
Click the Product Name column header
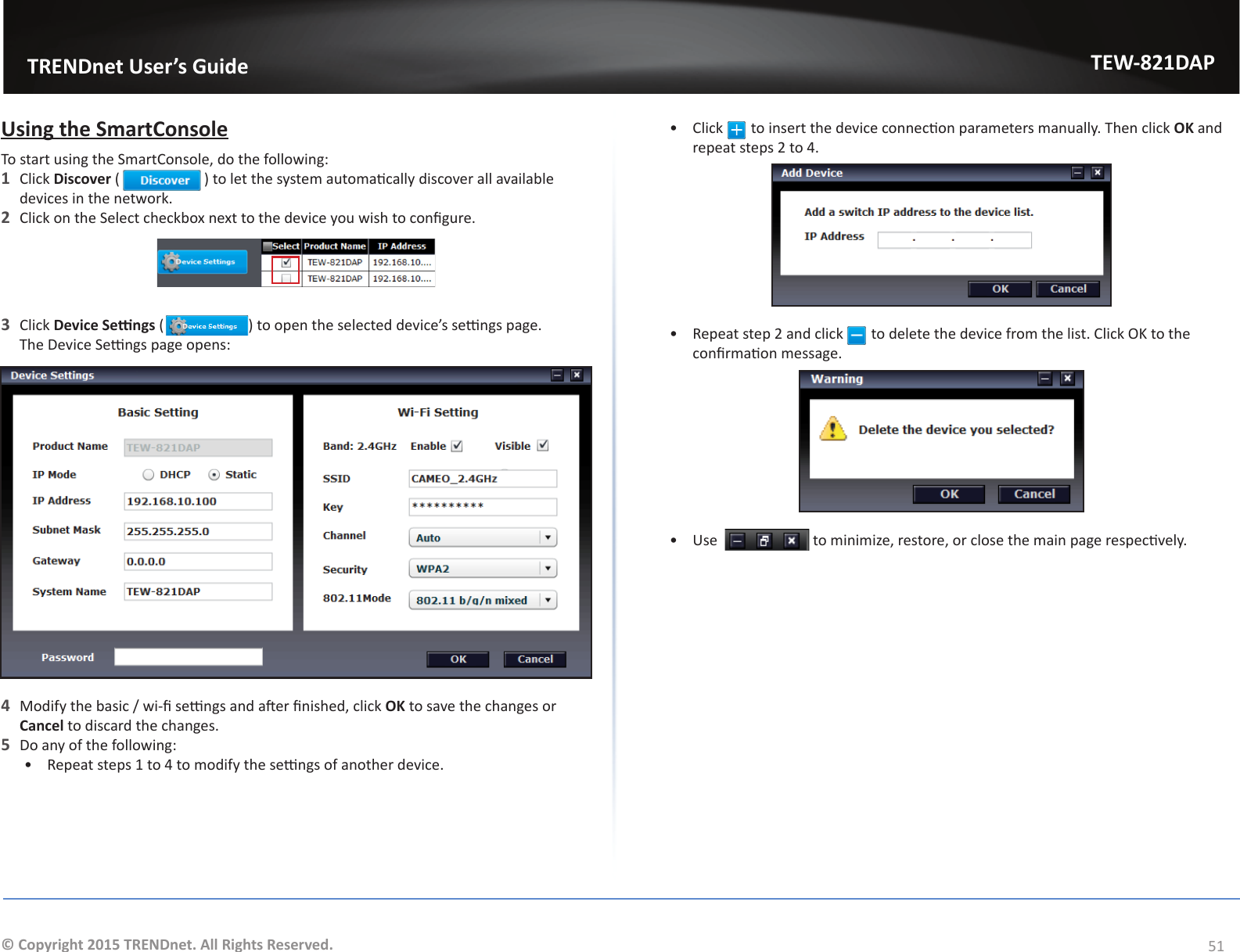(335, 246)
